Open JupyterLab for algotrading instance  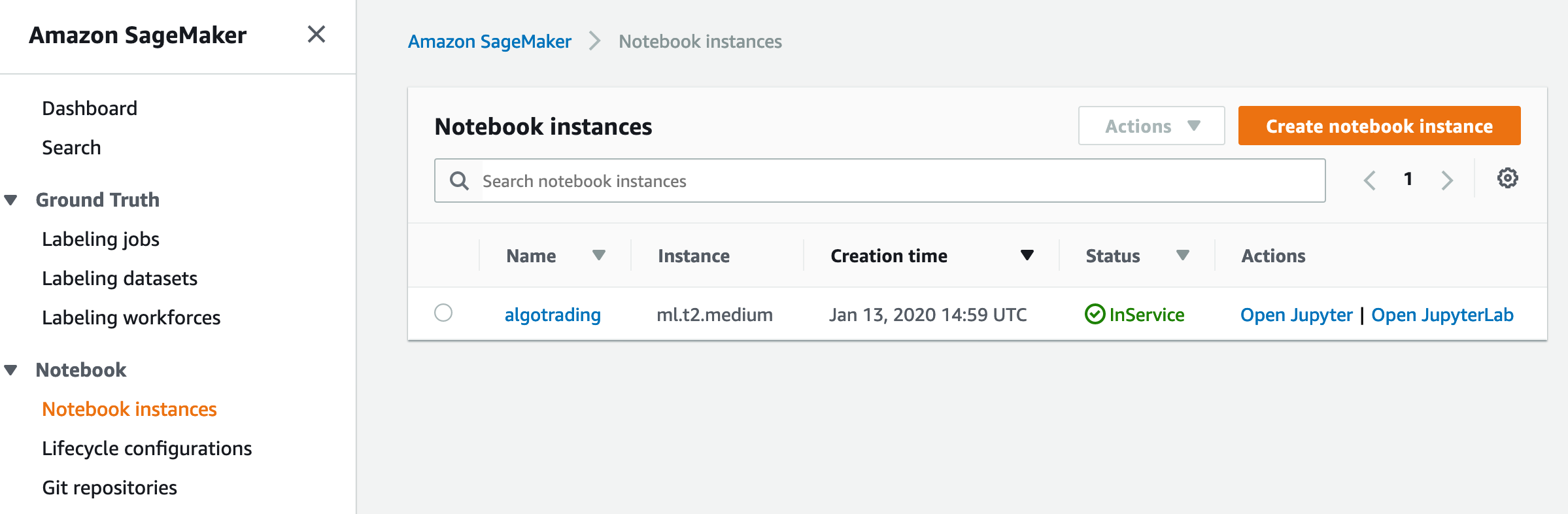(1442, 315)
